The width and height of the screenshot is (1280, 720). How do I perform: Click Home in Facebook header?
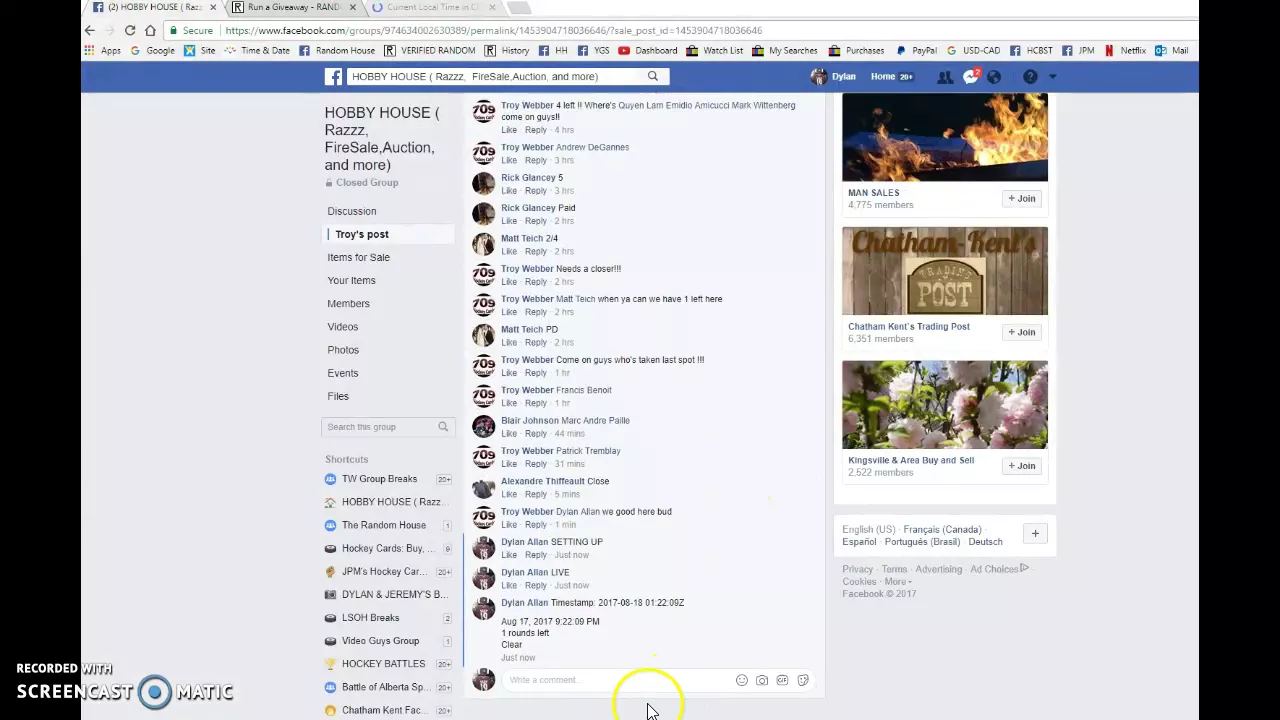[x=883, y=77]
